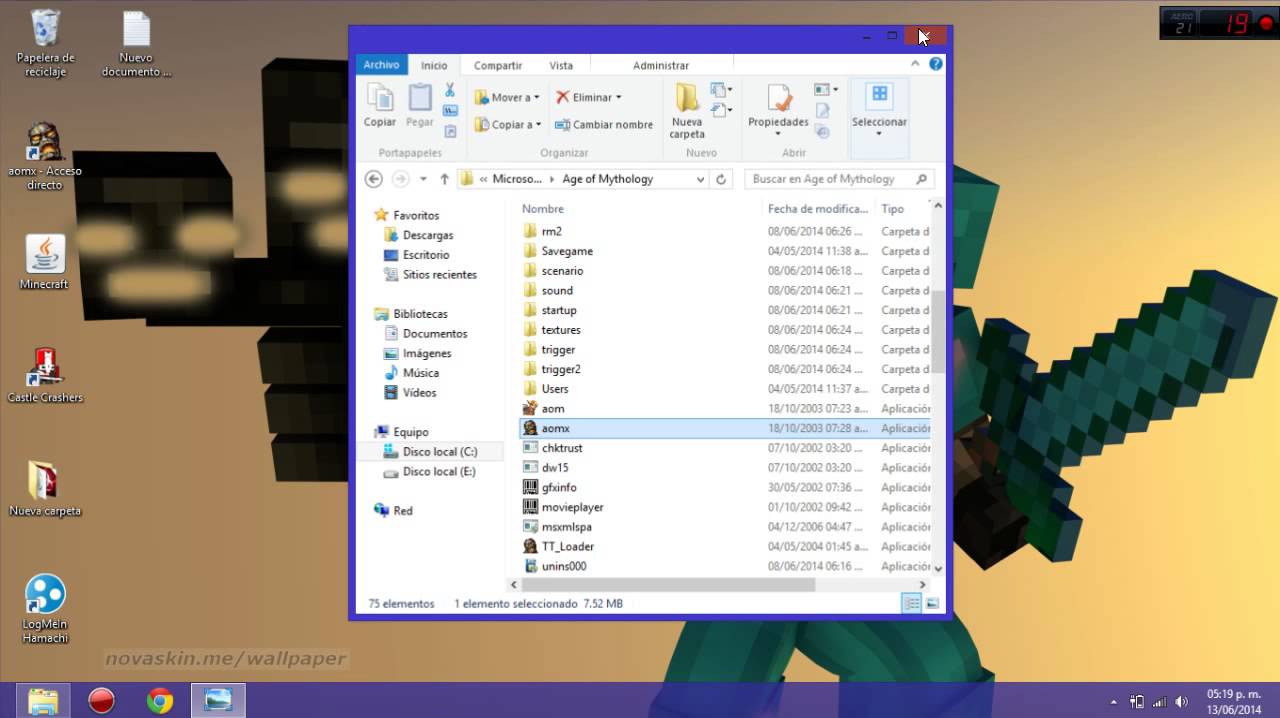Click Age of Mythology in the address bar
Image resolution: width=1280 pixels, height=718 pixels.
click(x=607, y=179)
